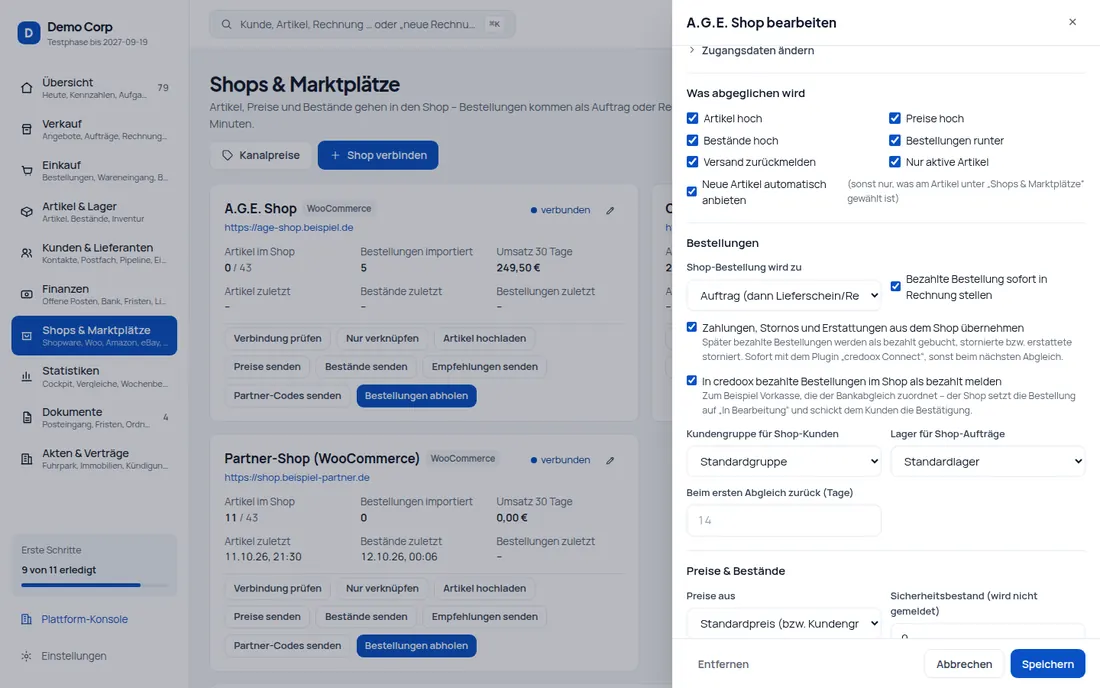Disable Neue Artikel automatisch anbieten
This screenshot has height=688, width=1100.
(692, 191)
